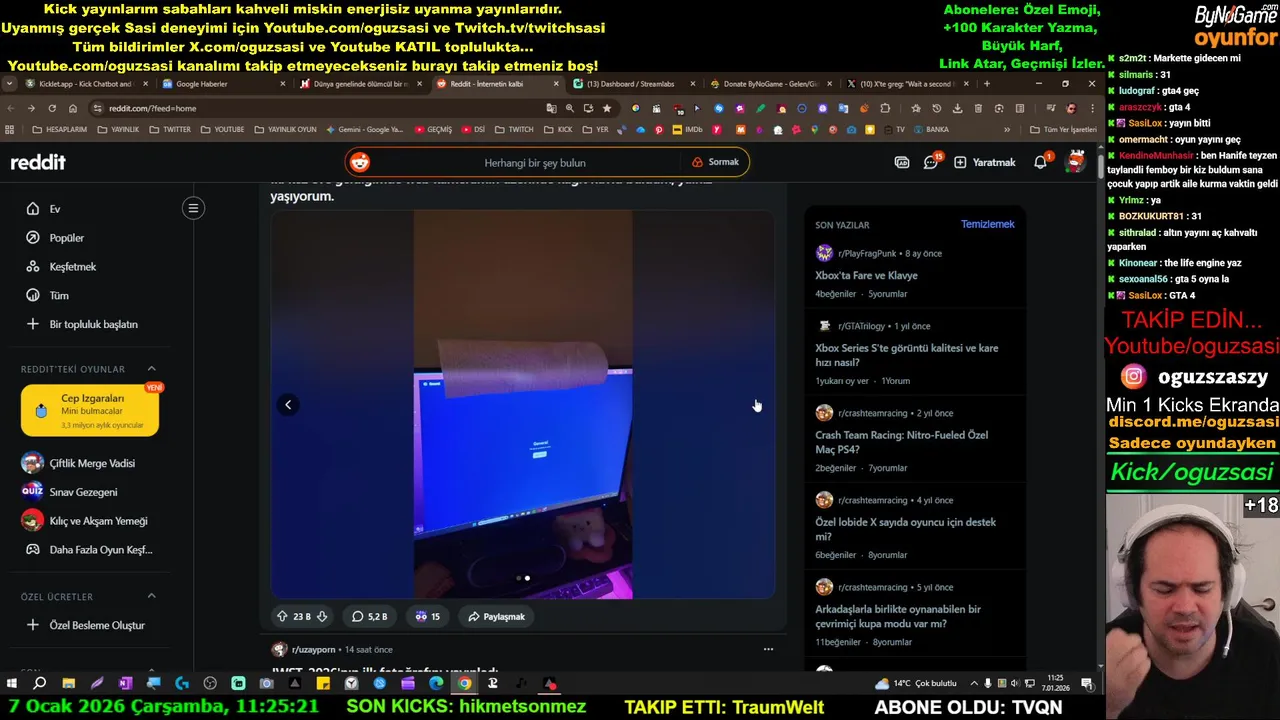The width and height of the screenshot is (1280, 720).
Task: Open awards button showing 15
Action: click(428, 617)
